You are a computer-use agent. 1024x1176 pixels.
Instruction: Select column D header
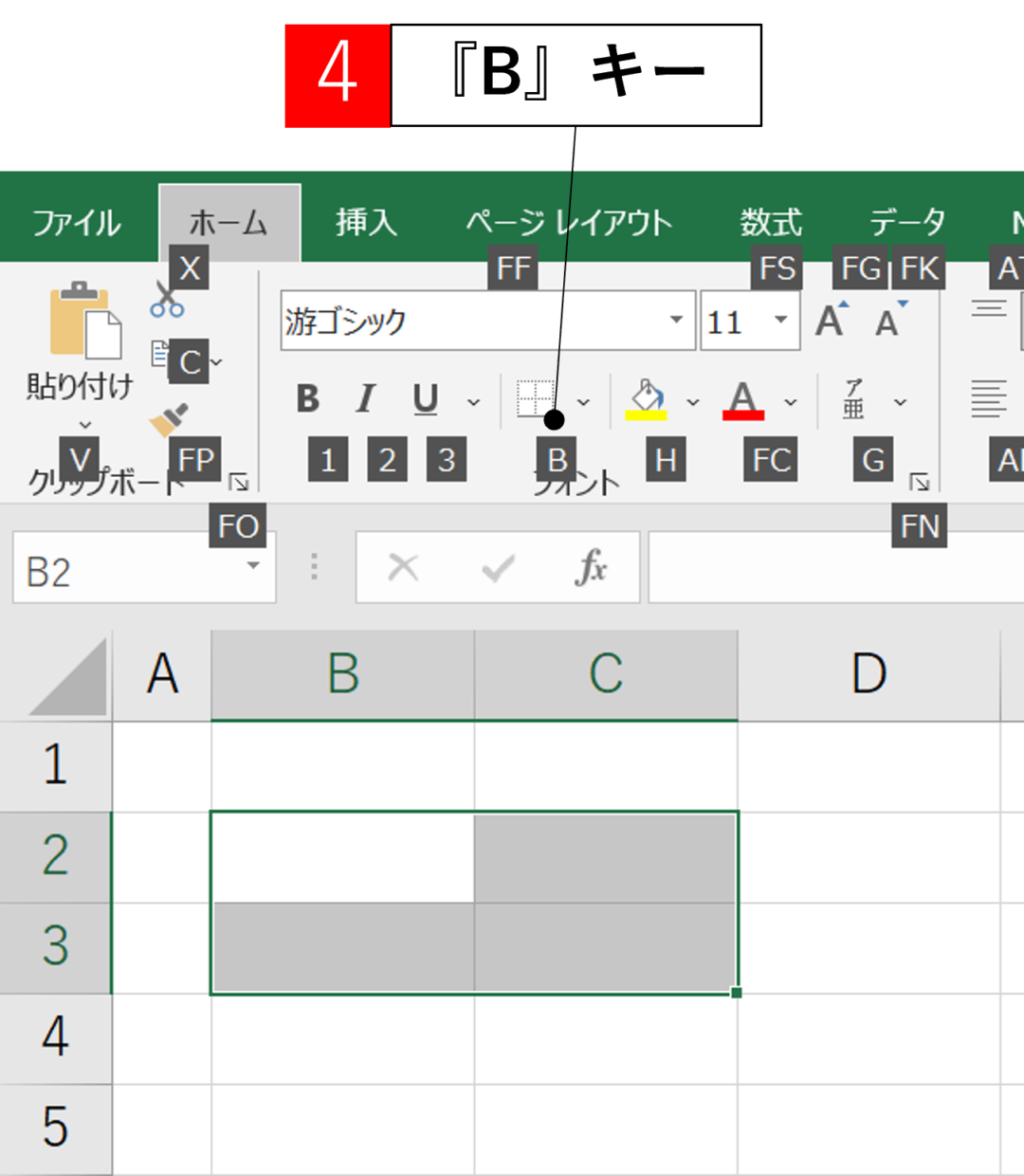pyautogui.click(x=869, y=675)
